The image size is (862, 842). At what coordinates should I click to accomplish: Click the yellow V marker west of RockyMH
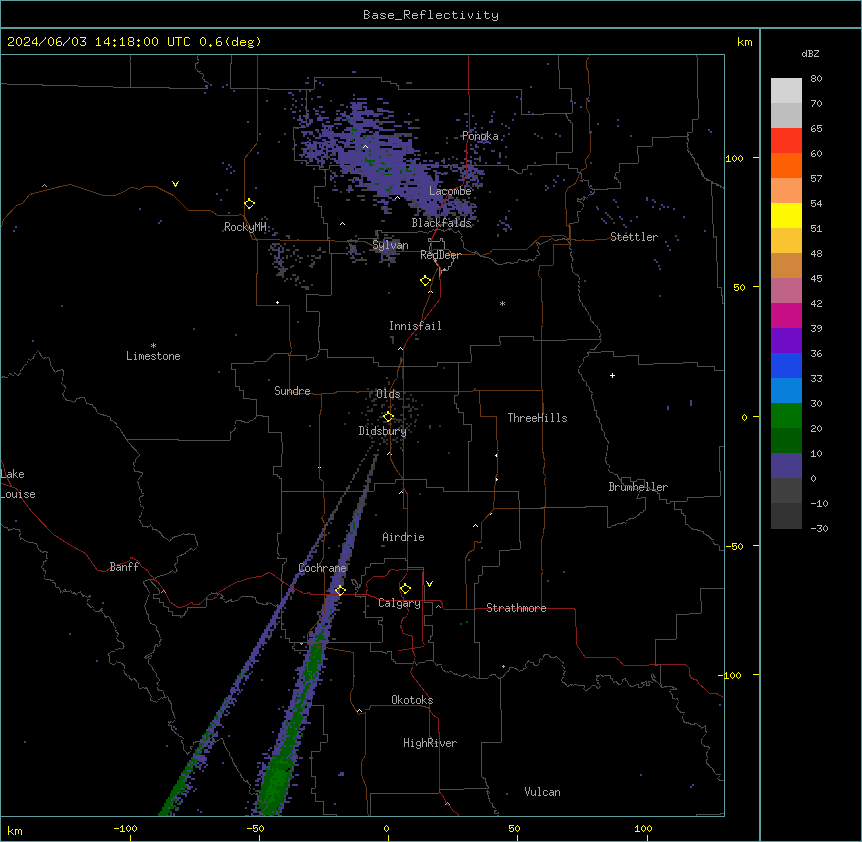[175, 184]
